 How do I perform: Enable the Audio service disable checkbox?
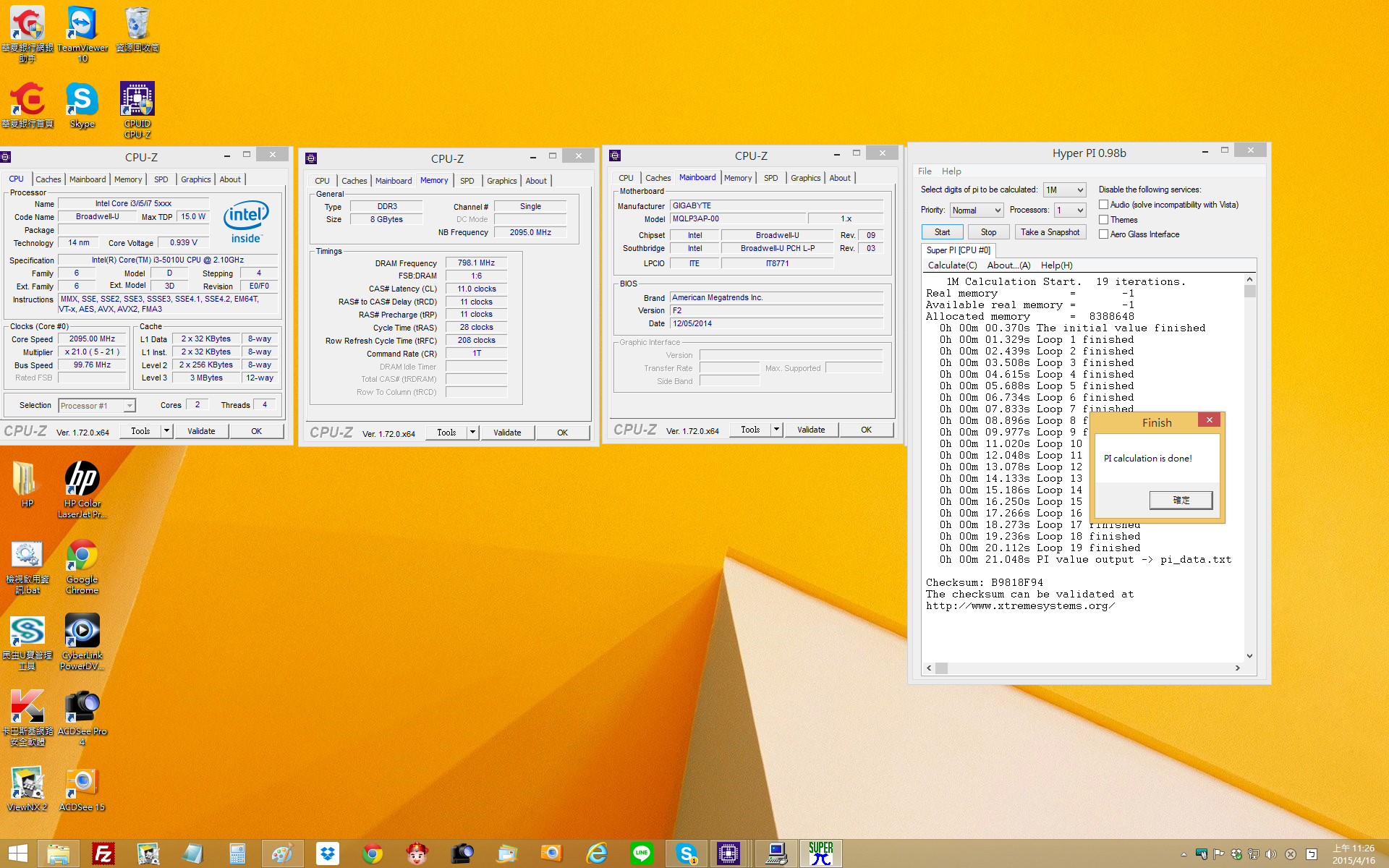pos(1104,205)
